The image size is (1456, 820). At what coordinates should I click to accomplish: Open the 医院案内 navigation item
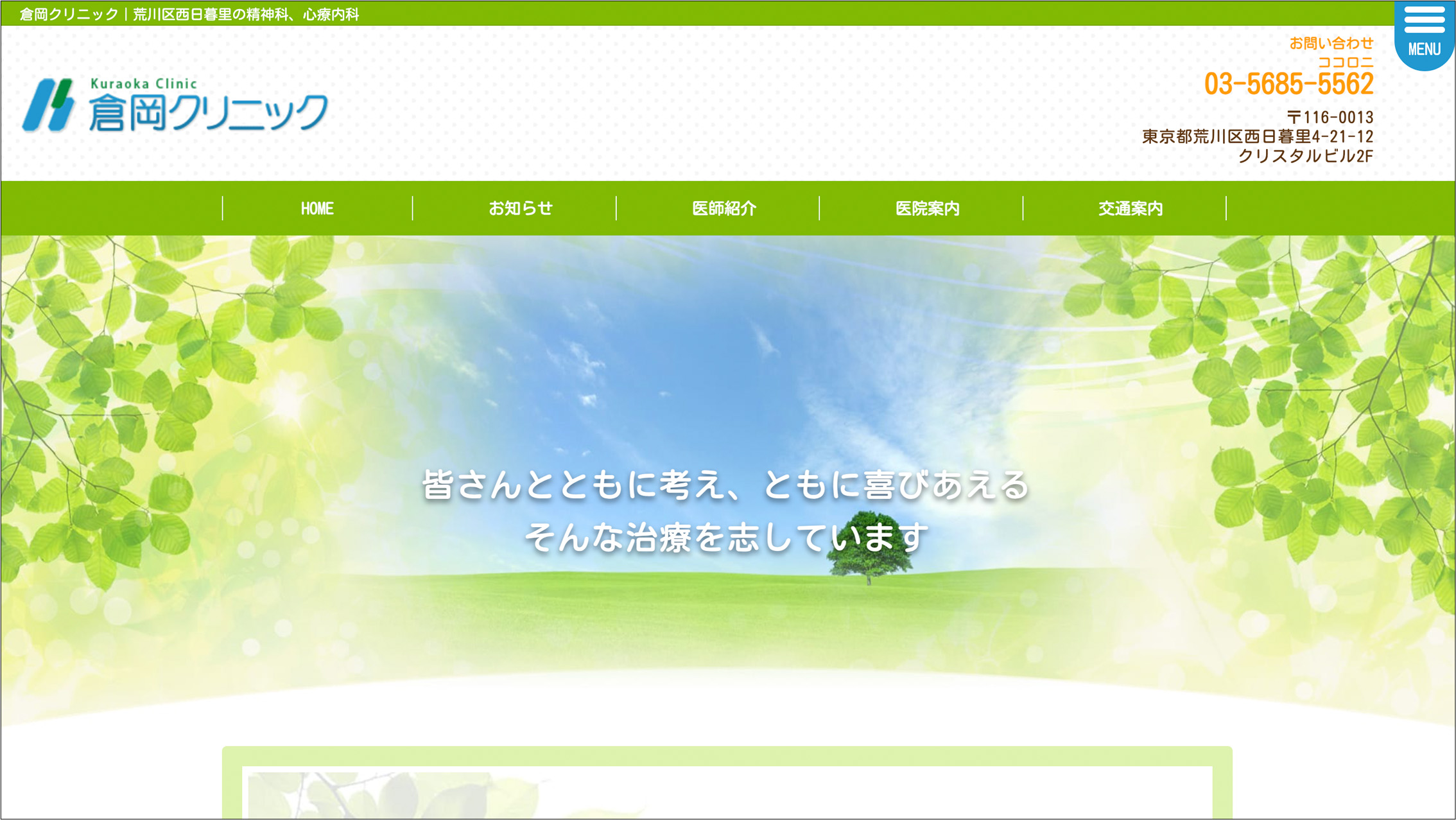pos(927,208)
